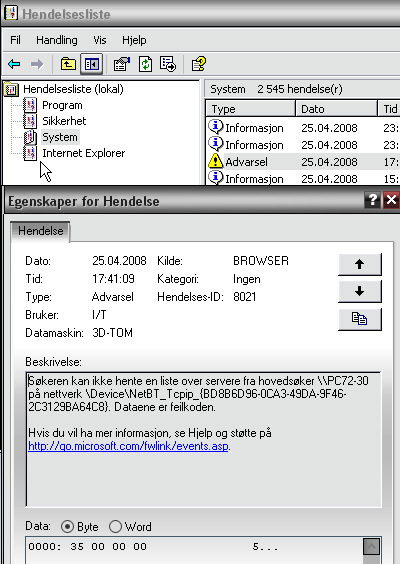Screen dimensions: 400x564
Task: Open the Vis menu
Action: coord(100,40)
